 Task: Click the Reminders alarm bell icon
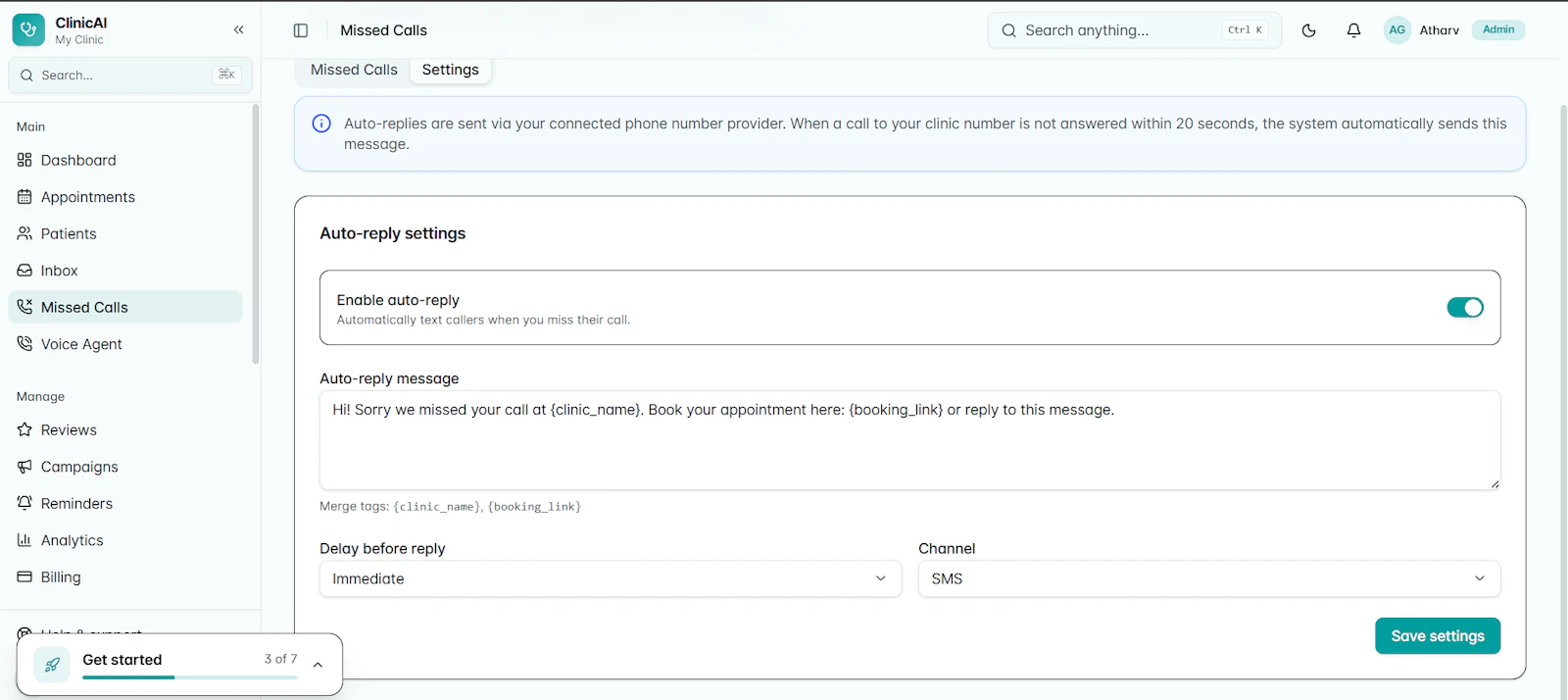(x=24, y=503)
